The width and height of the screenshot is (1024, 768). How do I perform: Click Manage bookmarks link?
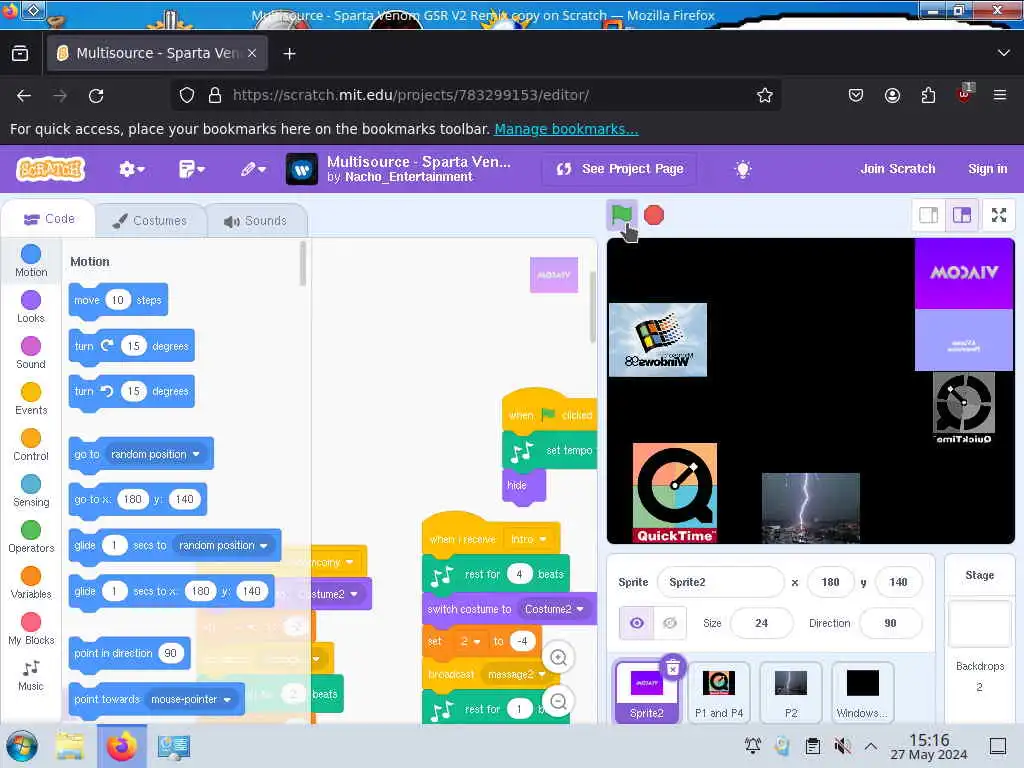coord(566,129)
